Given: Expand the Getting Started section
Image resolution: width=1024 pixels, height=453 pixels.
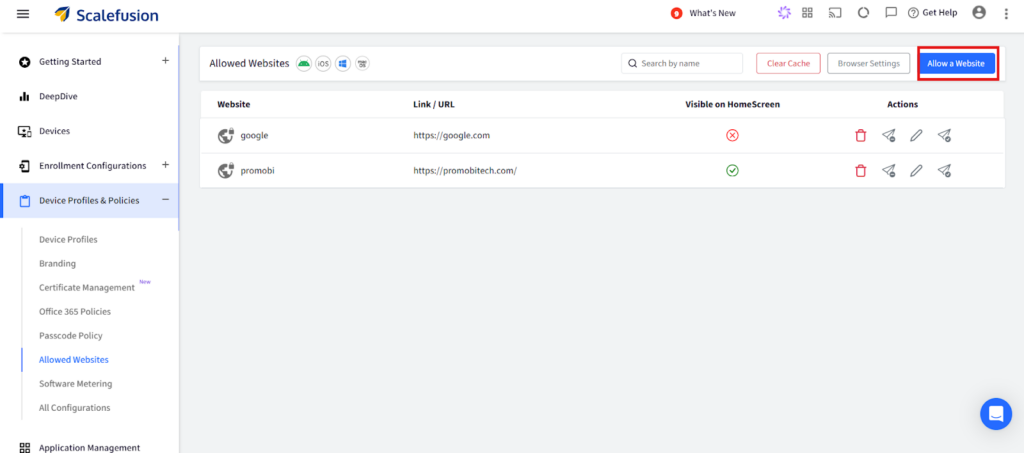Looking at the screenshot, I should pos(165,61).
